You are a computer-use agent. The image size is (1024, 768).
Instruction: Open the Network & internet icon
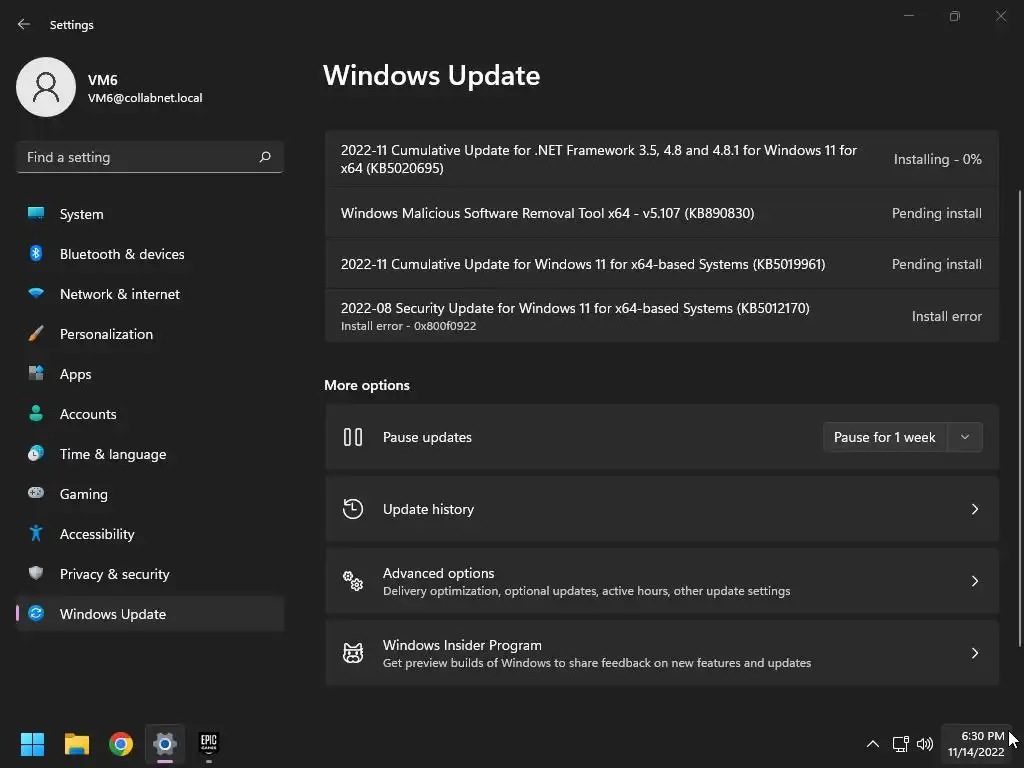click(36, 294)
